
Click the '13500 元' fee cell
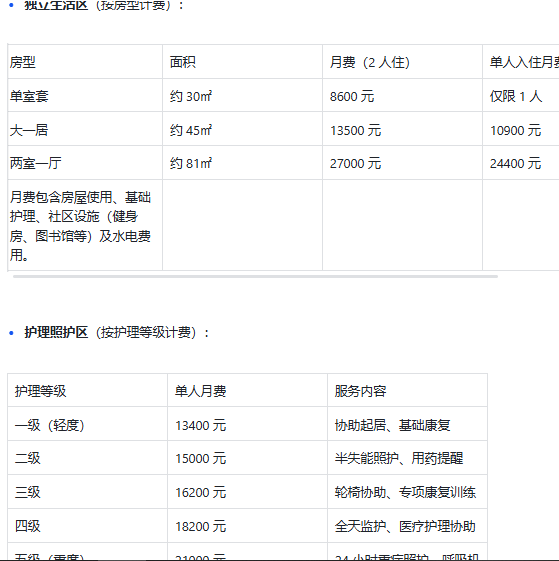click(x=402, y=129)
